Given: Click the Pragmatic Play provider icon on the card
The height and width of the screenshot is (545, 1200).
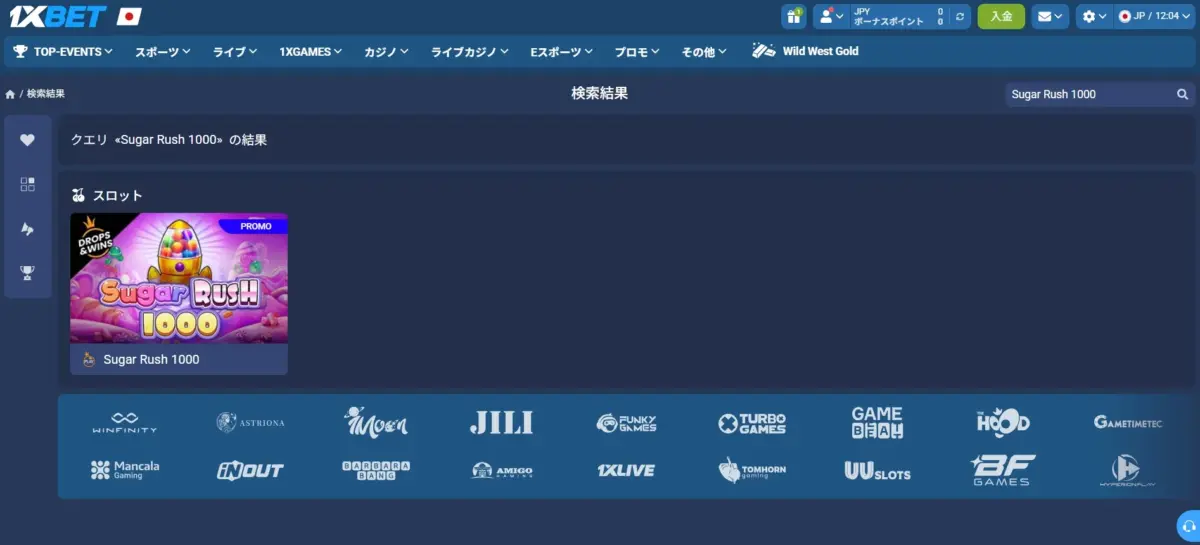Looking at the screenshot, I should 88,359.
